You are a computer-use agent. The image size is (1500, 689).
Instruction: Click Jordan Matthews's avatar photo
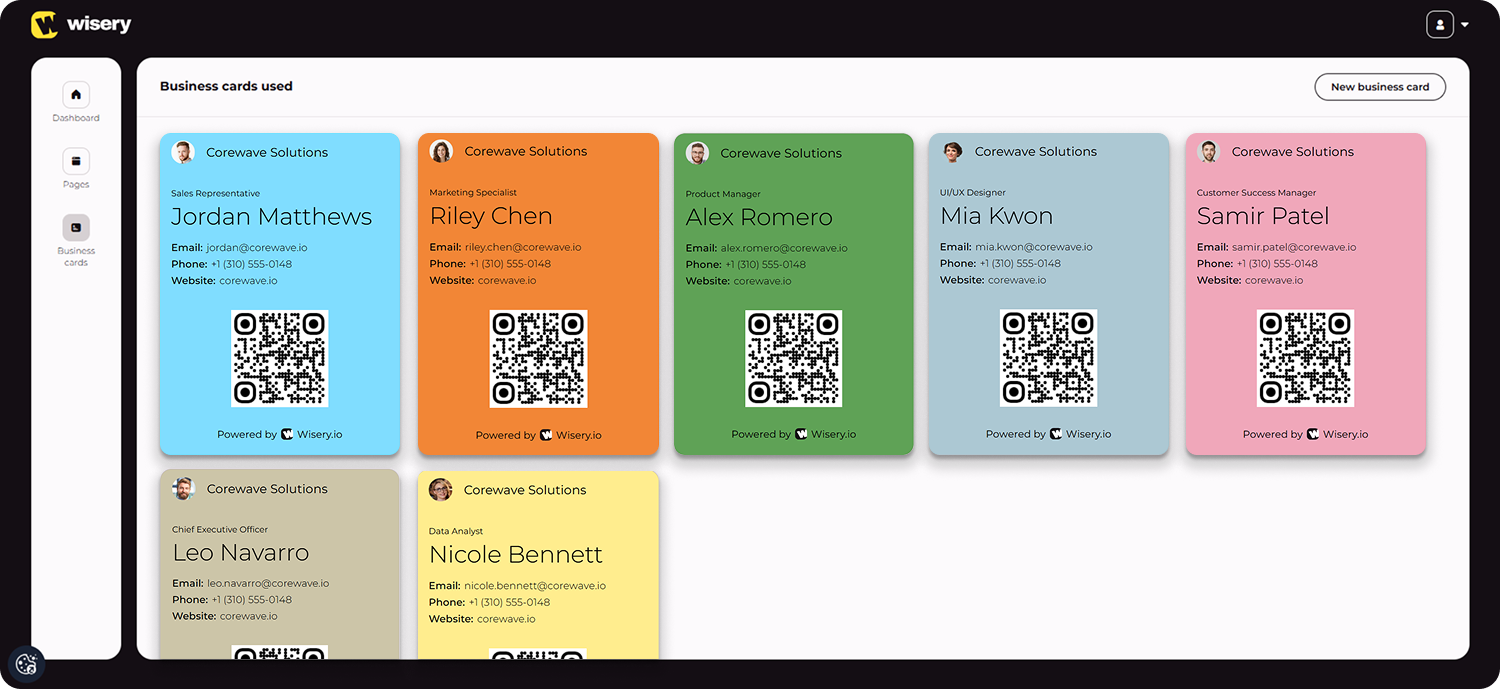coord(183,152)
